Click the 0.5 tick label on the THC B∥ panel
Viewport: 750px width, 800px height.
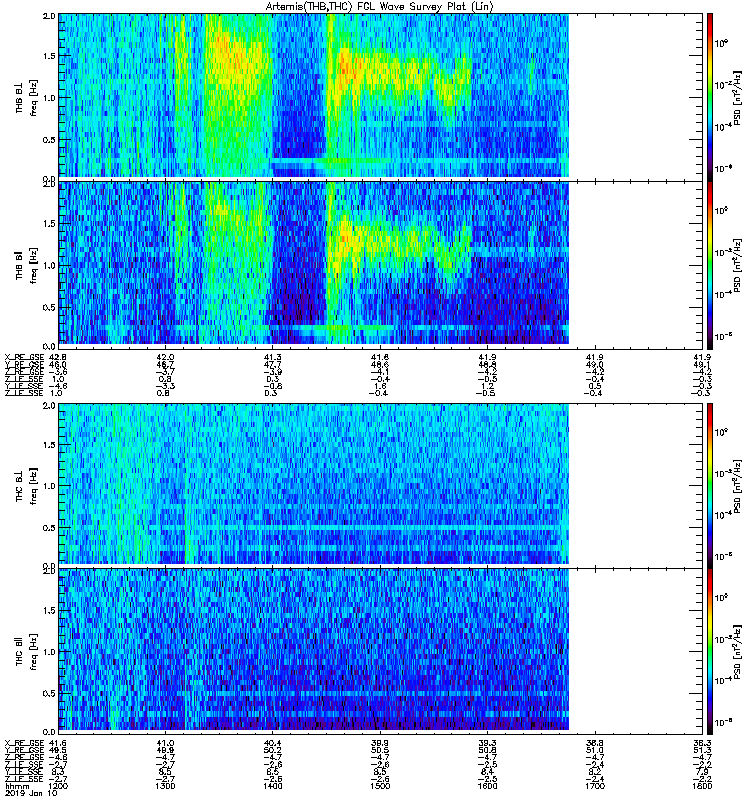[x=49, y=693]
